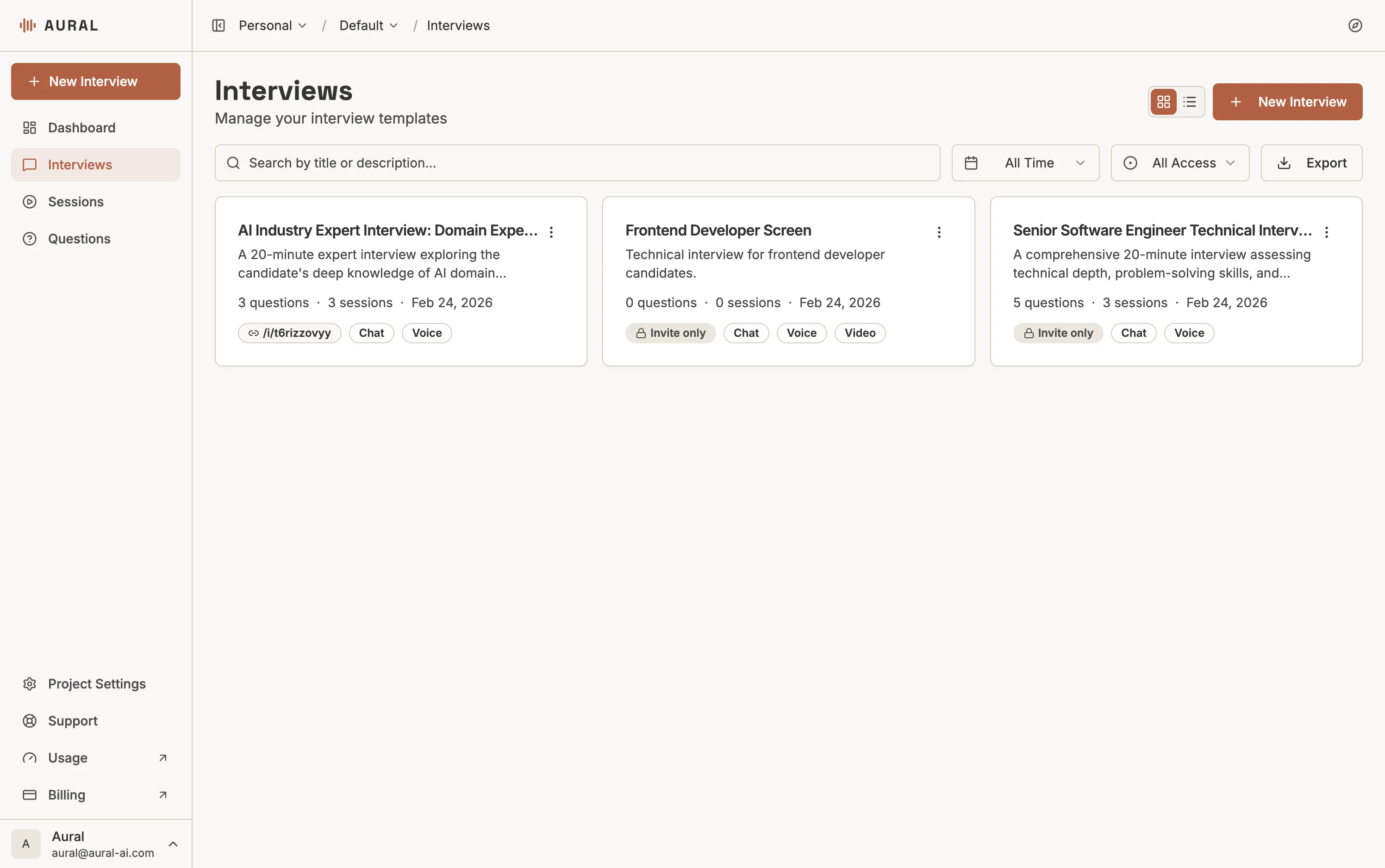Click the Aural waveform logo
The width and height of the screenshot is (1385, 868).
coord(28,25)
